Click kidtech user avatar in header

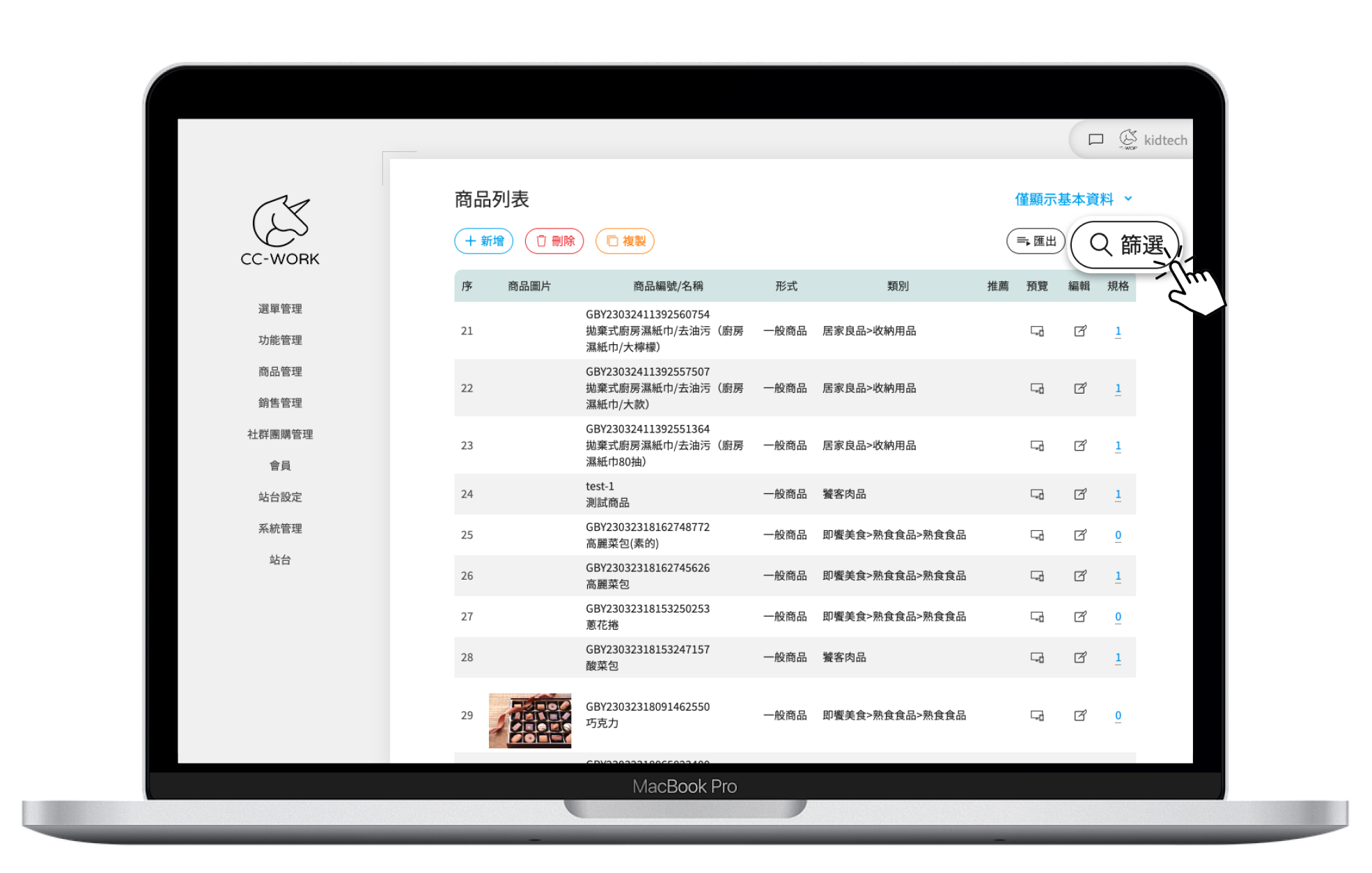[1128, 139]
